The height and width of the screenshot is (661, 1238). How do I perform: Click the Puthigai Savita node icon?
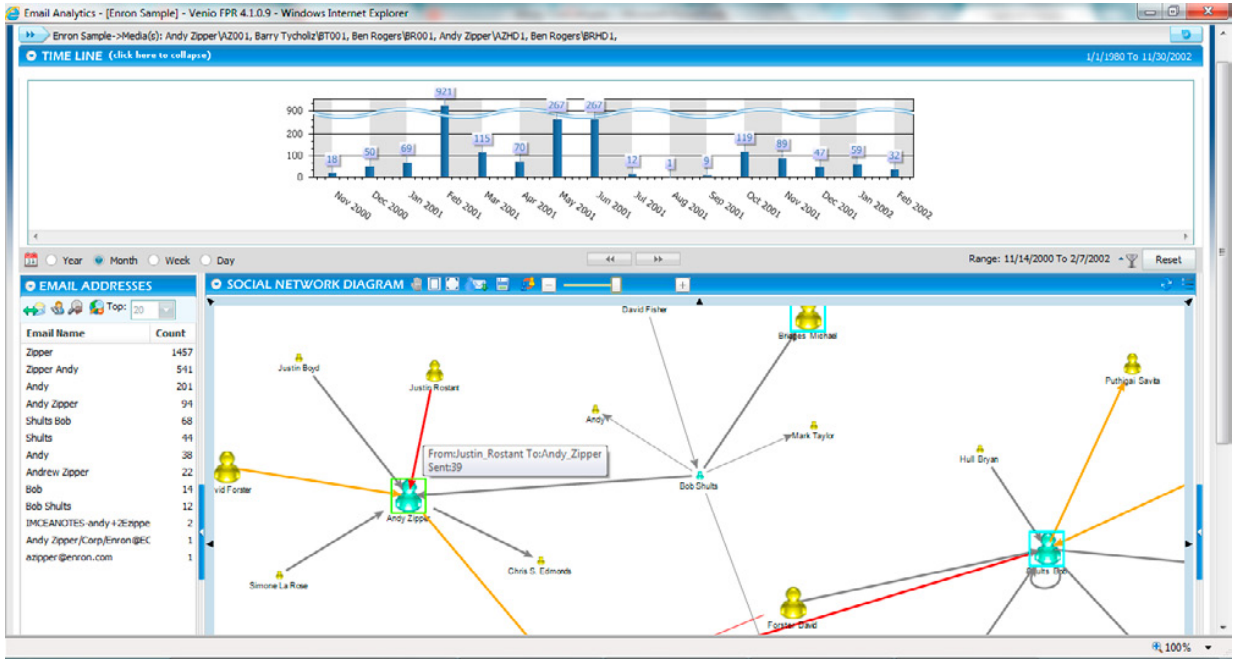click(1132, 364)
